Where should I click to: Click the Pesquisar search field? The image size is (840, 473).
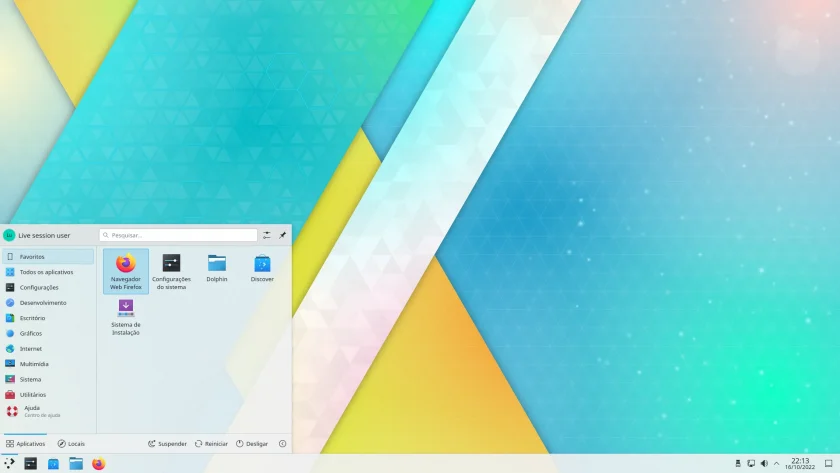click(x=178, y=235)
